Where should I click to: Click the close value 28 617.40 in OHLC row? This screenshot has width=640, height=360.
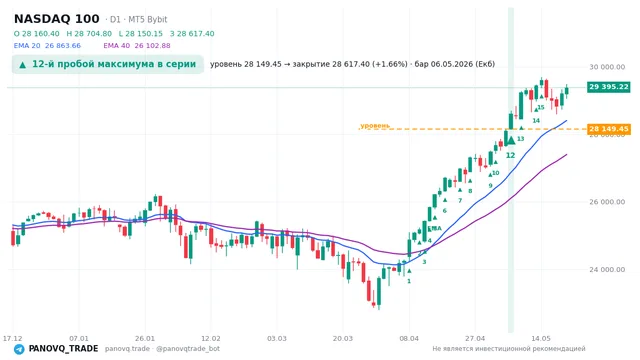[192, 33]
